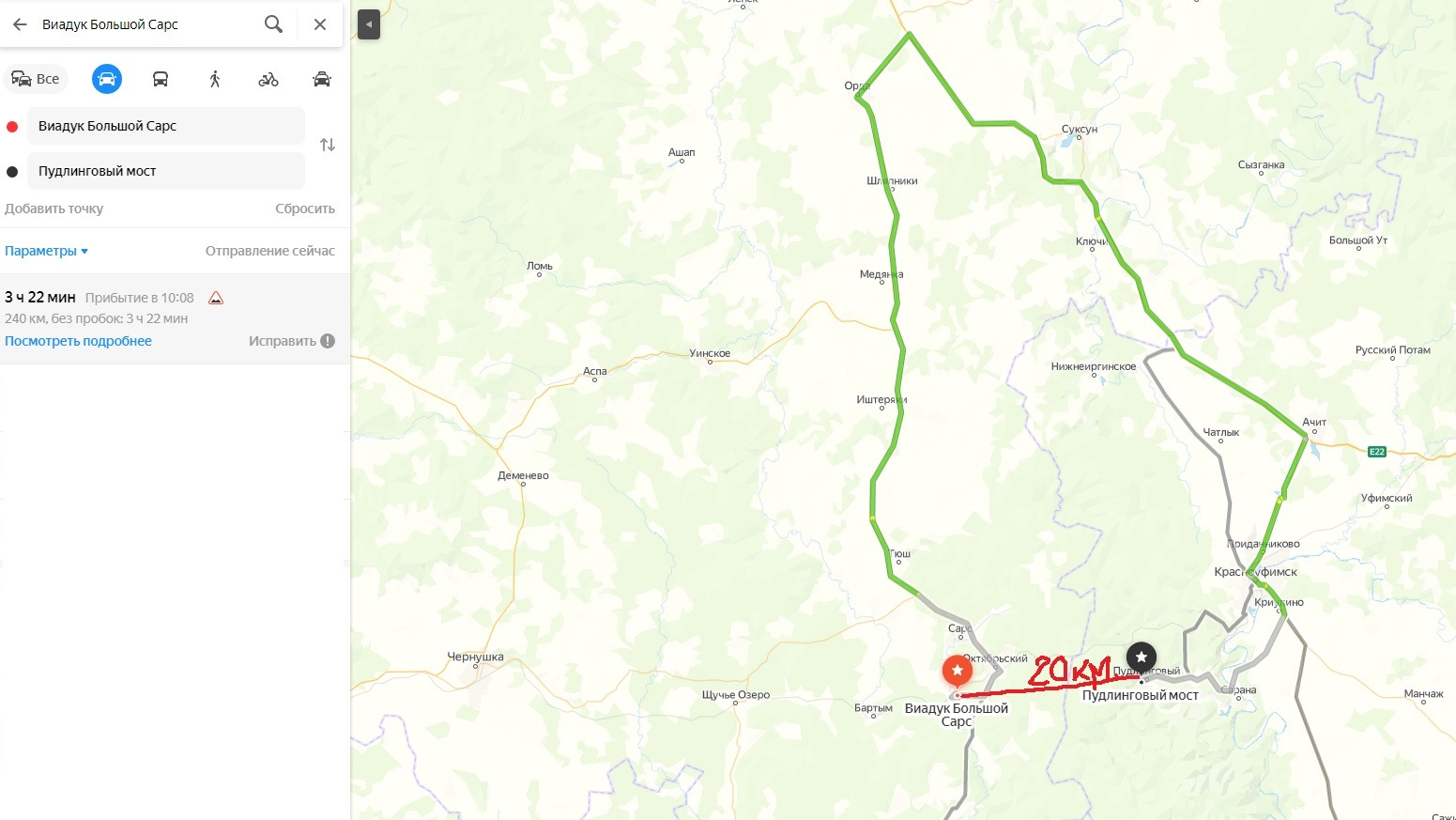The width and height of the screenshot is (1456, 820).
Task: Swap start and destination points
Action: coord(328,145)
